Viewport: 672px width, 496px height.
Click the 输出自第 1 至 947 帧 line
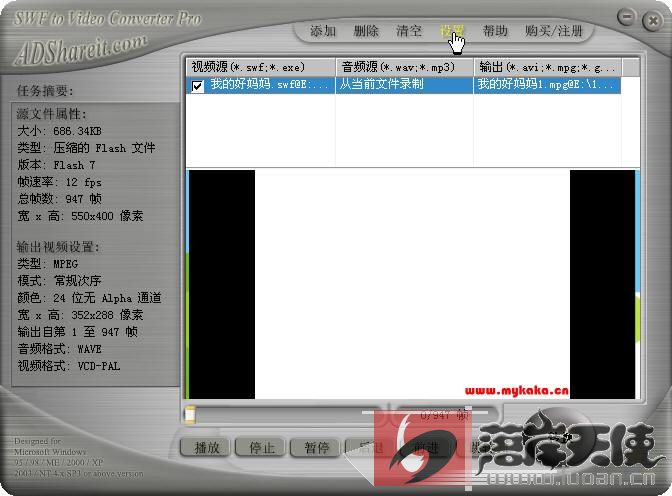(x=78, y=332)
